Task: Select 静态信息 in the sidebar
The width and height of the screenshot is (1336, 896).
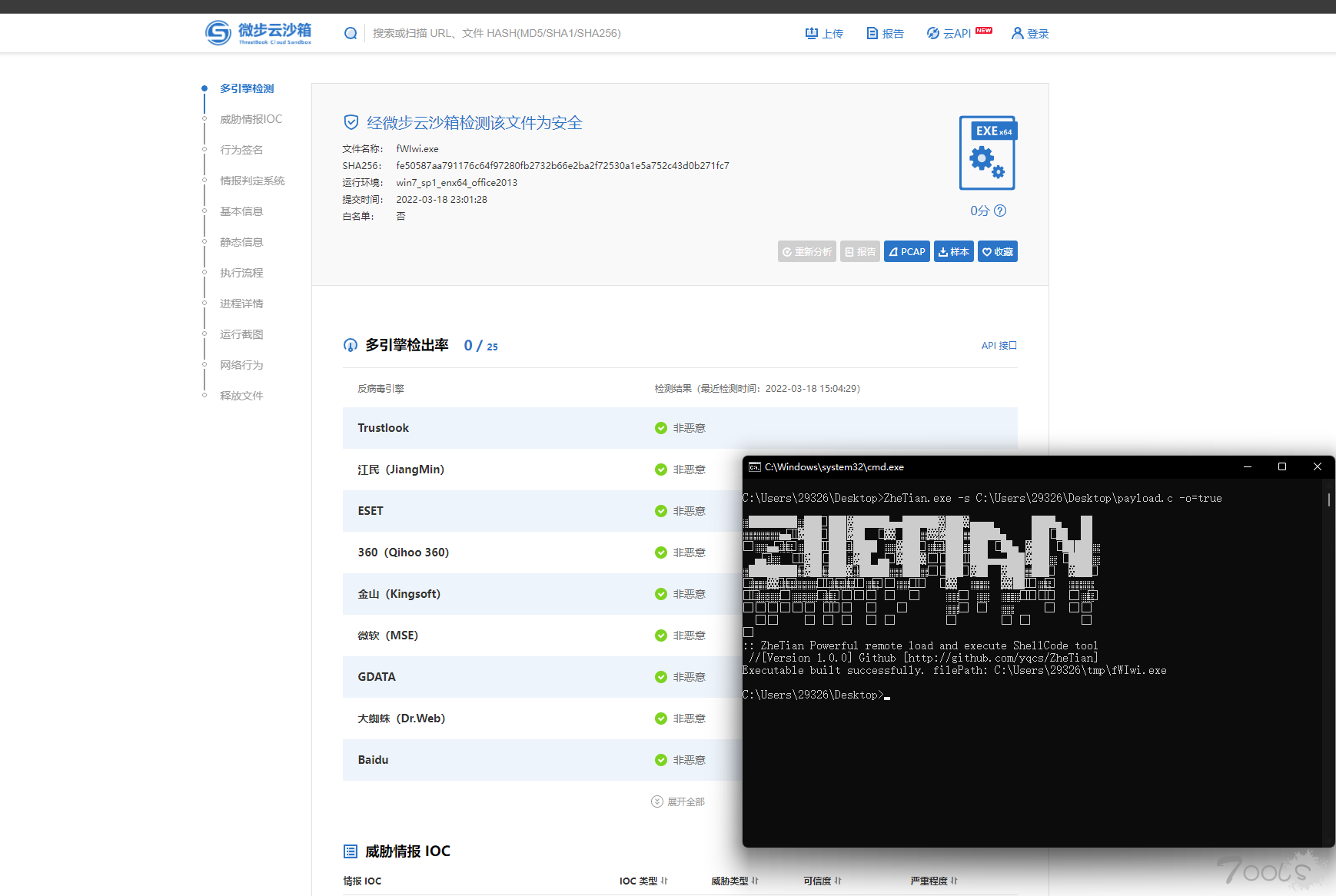Action: click(x=241, y=242)
